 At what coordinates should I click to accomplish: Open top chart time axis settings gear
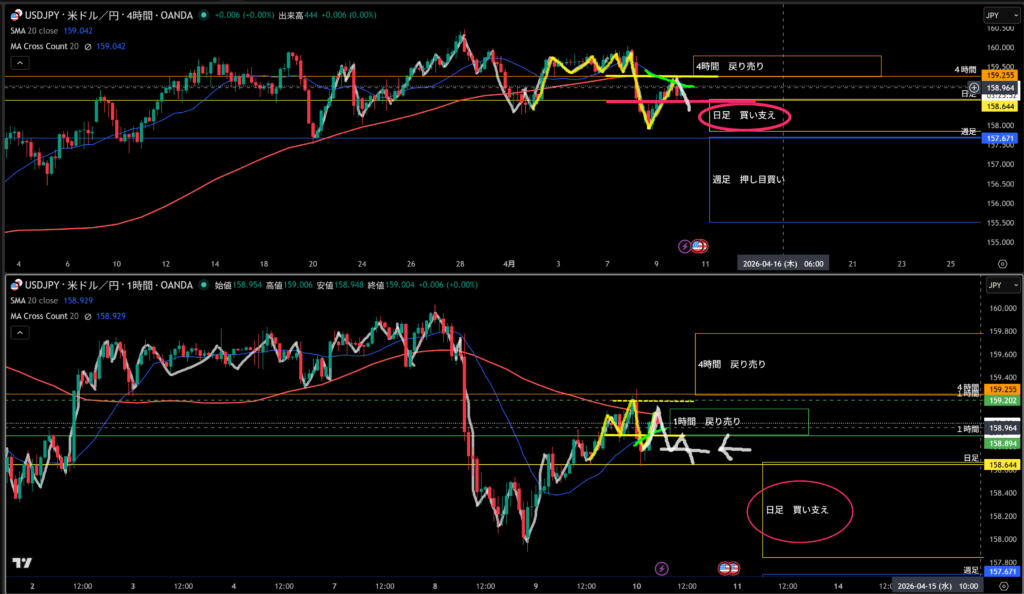tap(1002, 263)
